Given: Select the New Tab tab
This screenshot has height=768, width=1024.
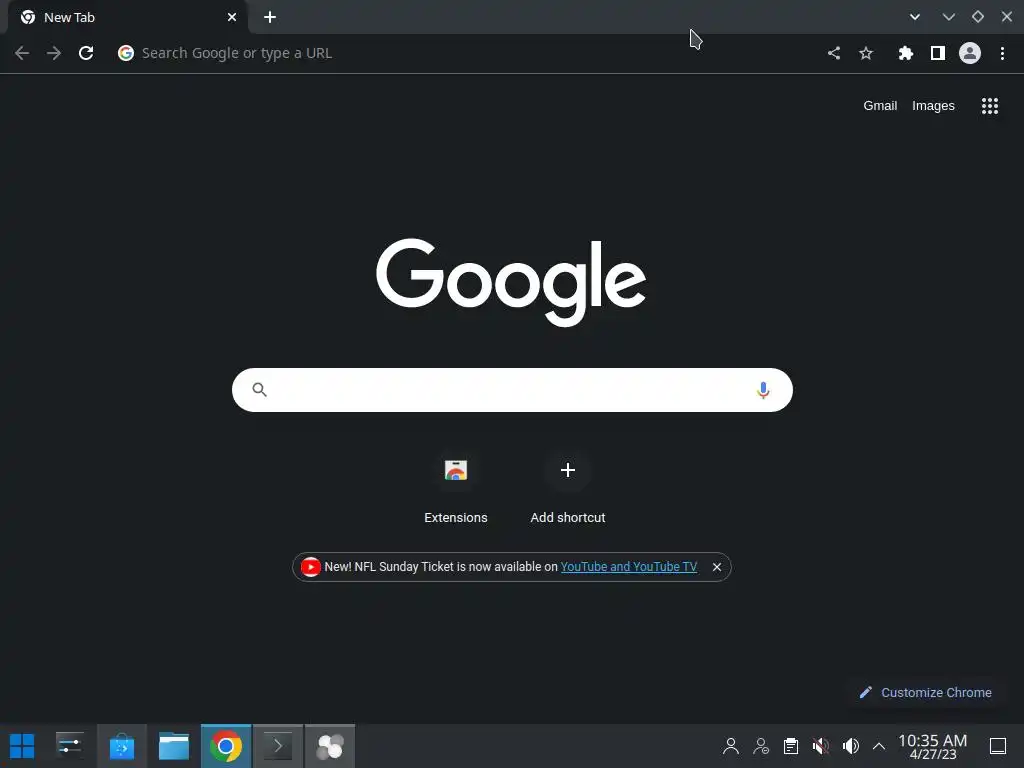Looking at the screenshot, I should (x=127, y=17).
